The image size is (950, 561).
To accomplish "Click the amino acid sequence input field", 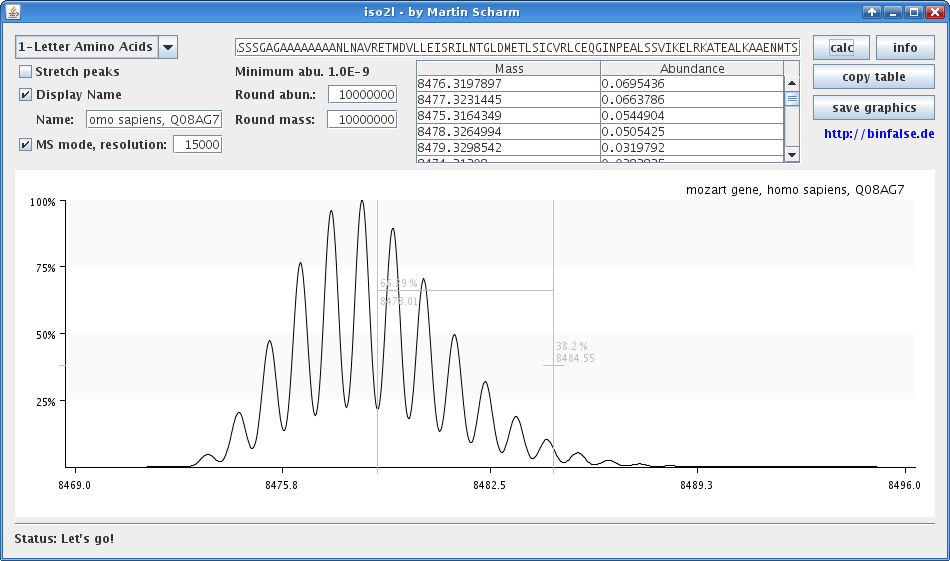I will click(x=517, y=48).
